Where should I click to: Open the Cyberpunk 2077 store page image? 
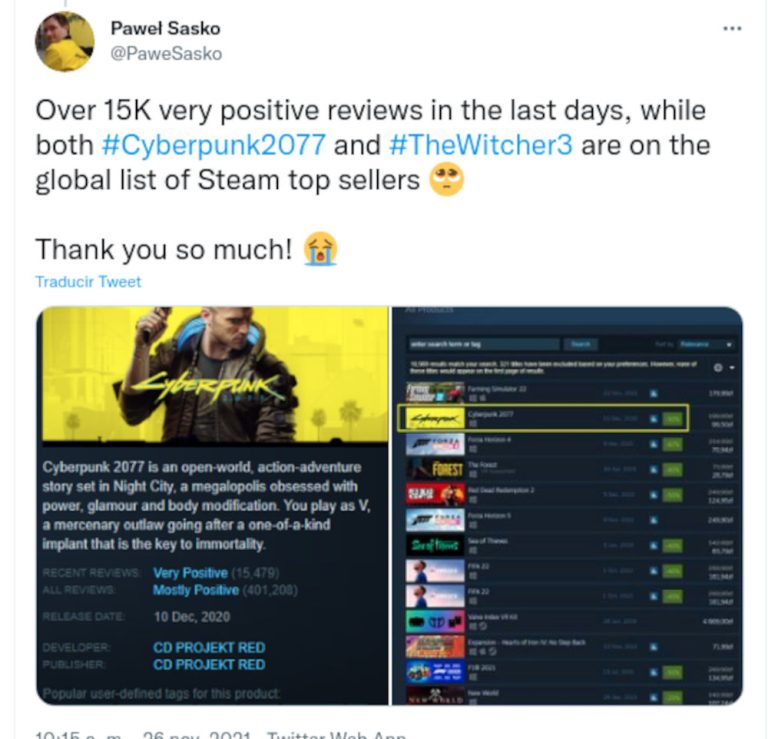coord(213,506)
